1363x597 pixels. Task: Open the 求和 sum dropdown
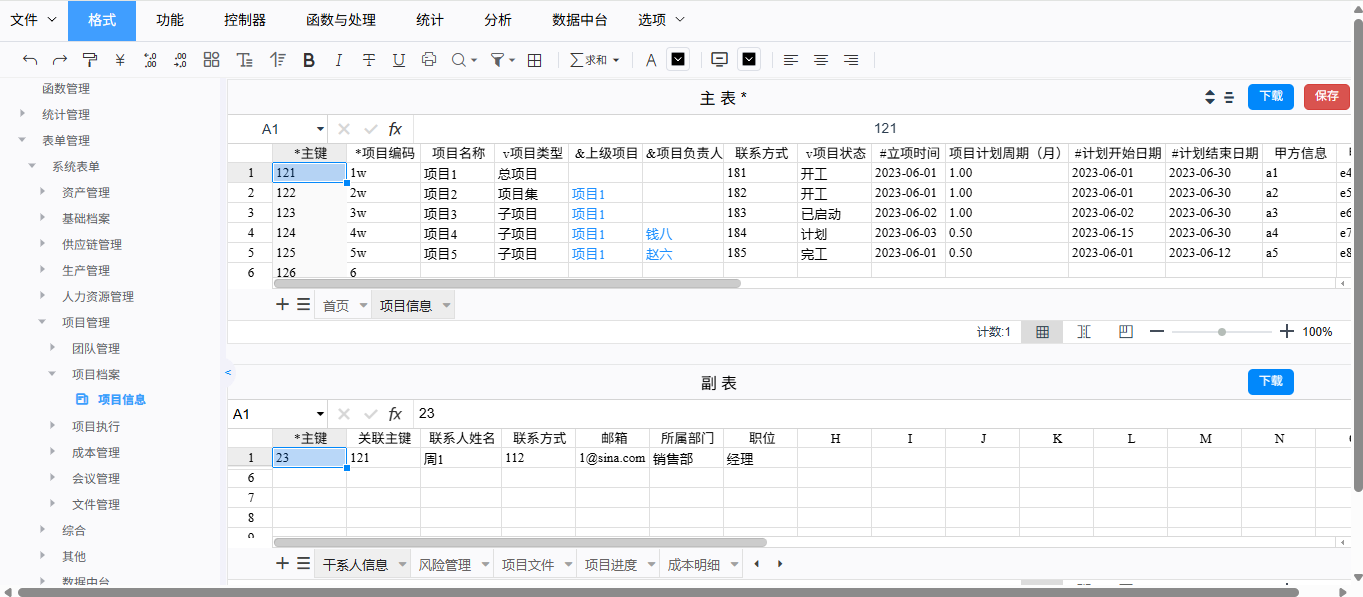[594, 60]
